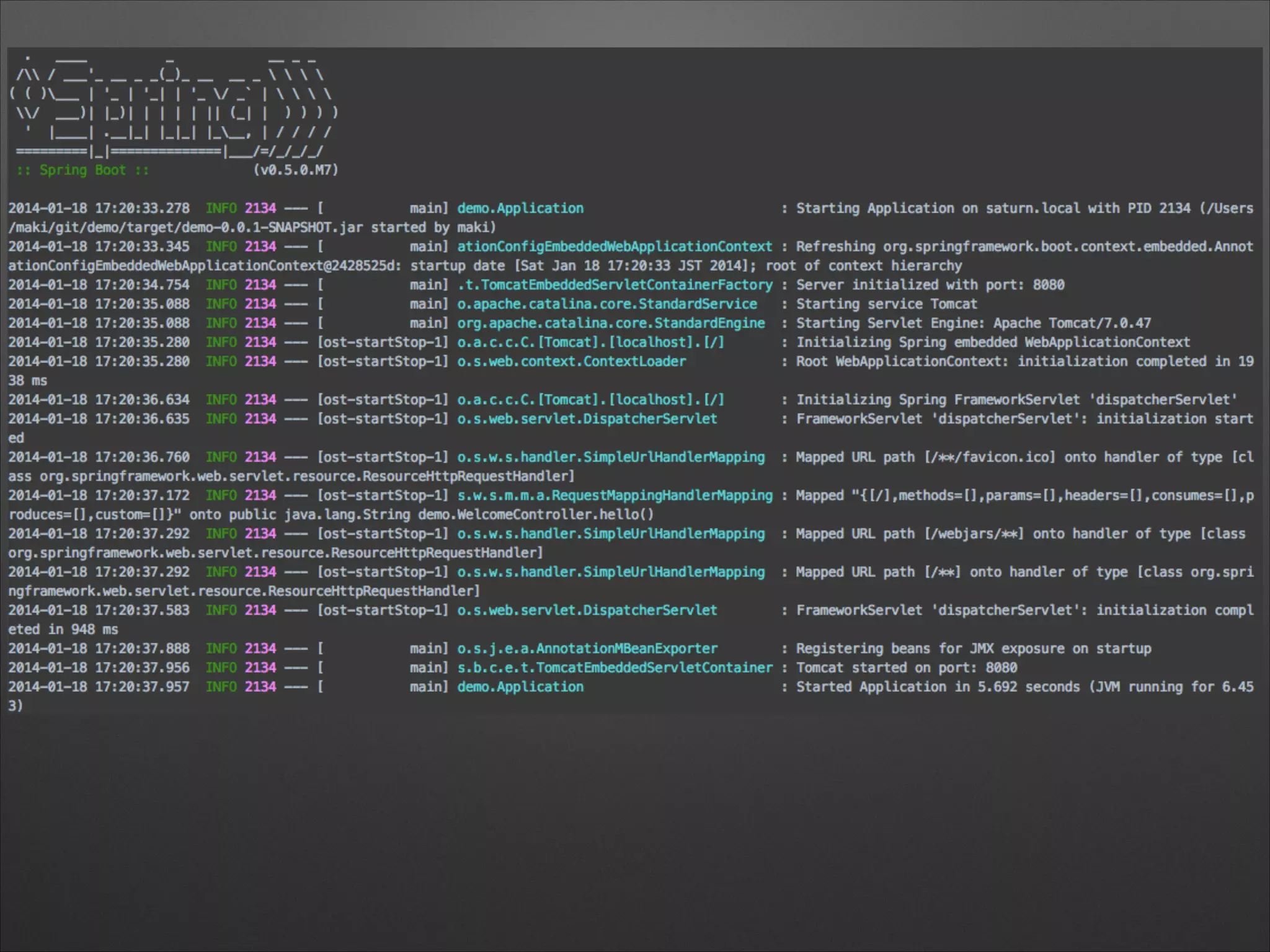1270x952 pixels.
Task: Click the version text (v0.5.0.M7)
Action: click(x=296, y=170)
